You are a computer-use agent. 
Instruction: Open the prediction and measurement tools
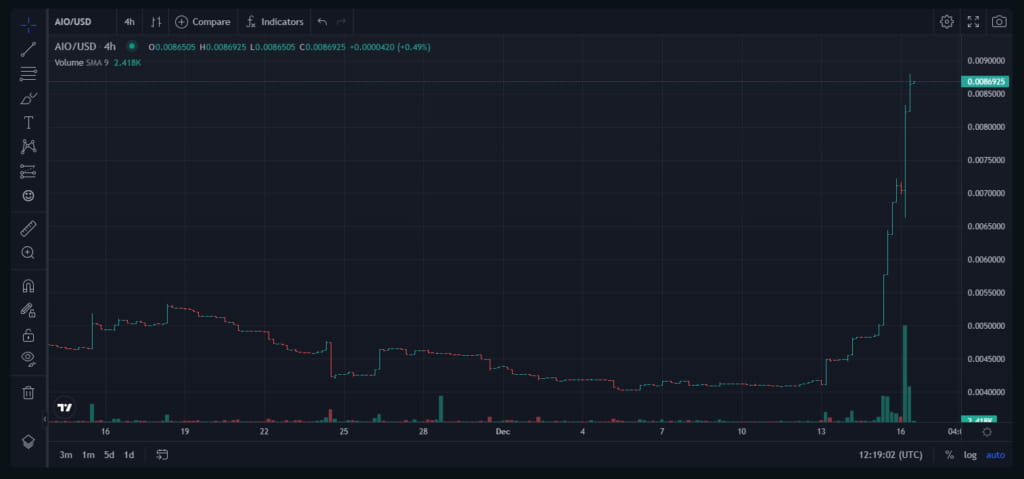tap(28, 171)
